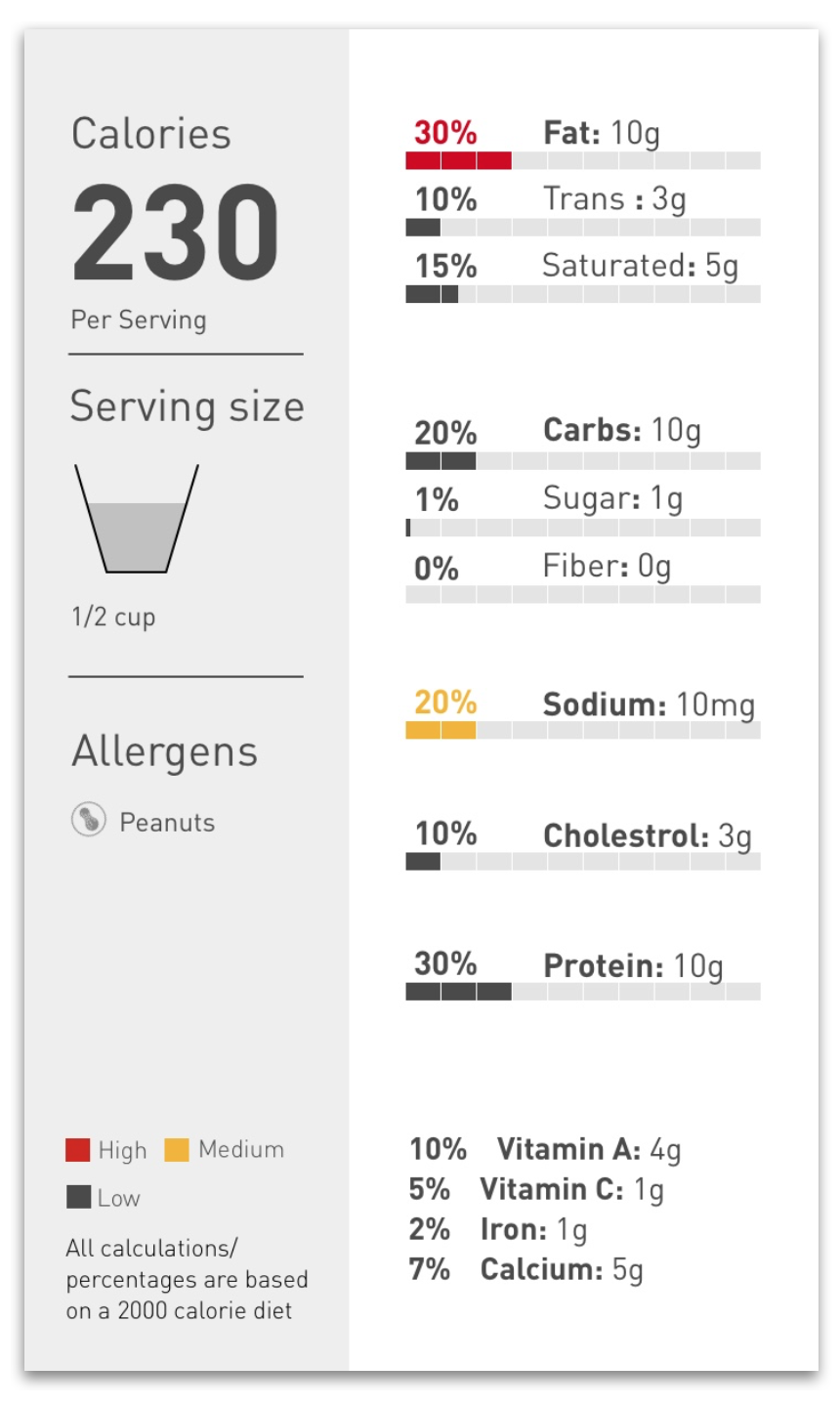Click the Saturated fat 15% bar
The image size is (840, 1407).
tap(583, 294)
